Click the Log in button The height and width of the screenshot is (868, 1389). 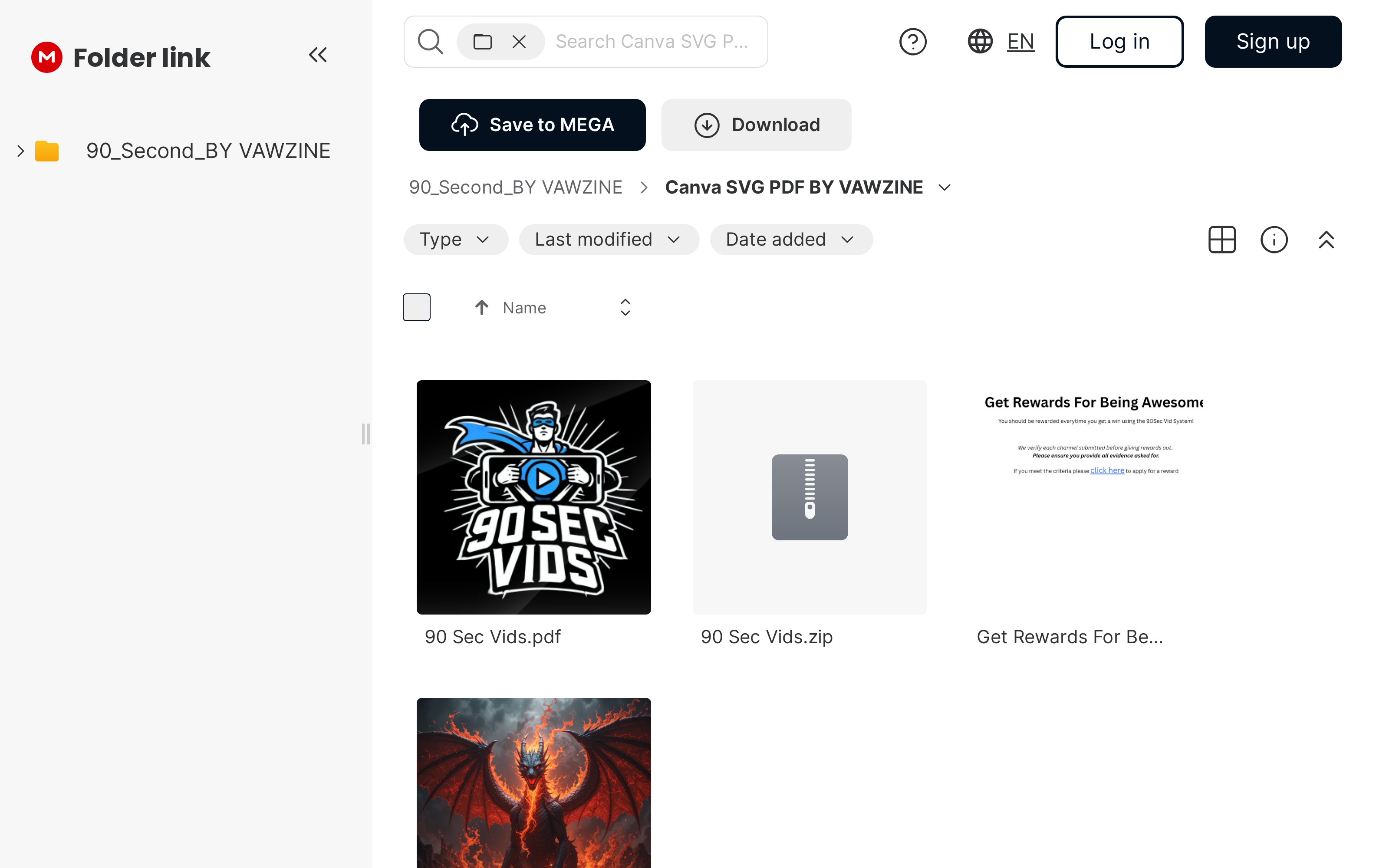click(1120, 41)
